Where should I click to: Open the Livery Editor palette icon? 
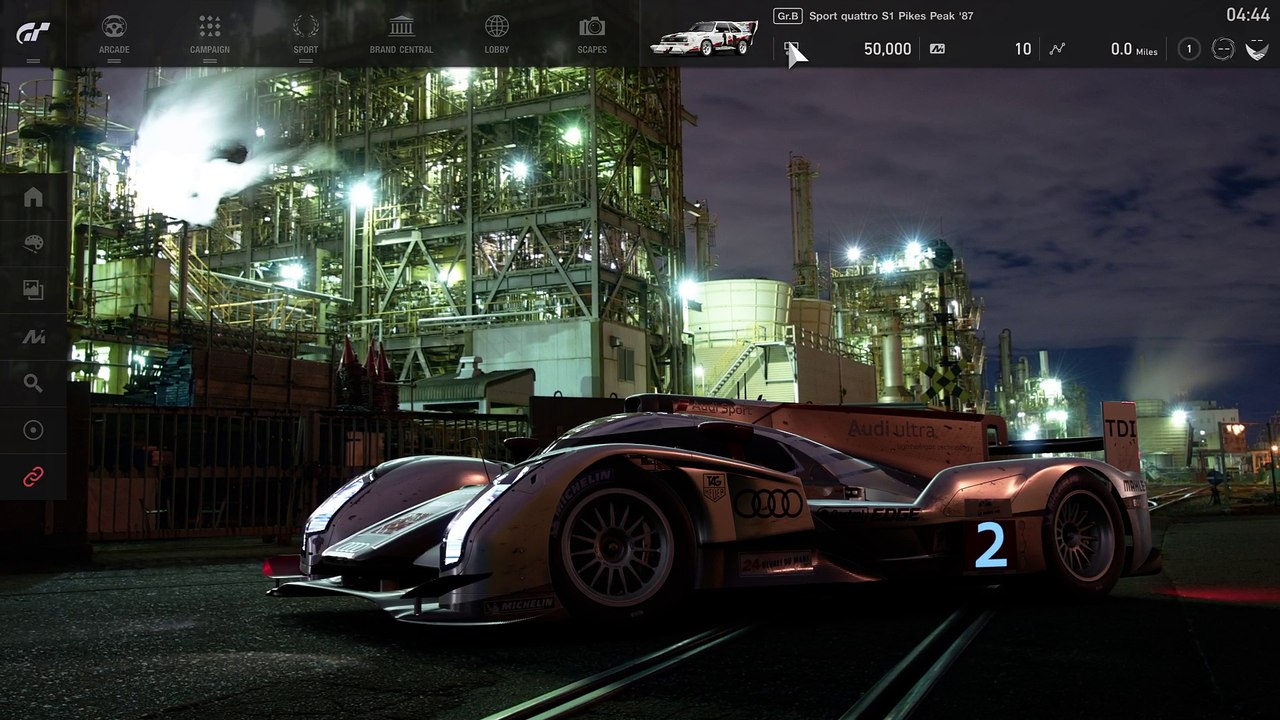[x=33, y=244]
